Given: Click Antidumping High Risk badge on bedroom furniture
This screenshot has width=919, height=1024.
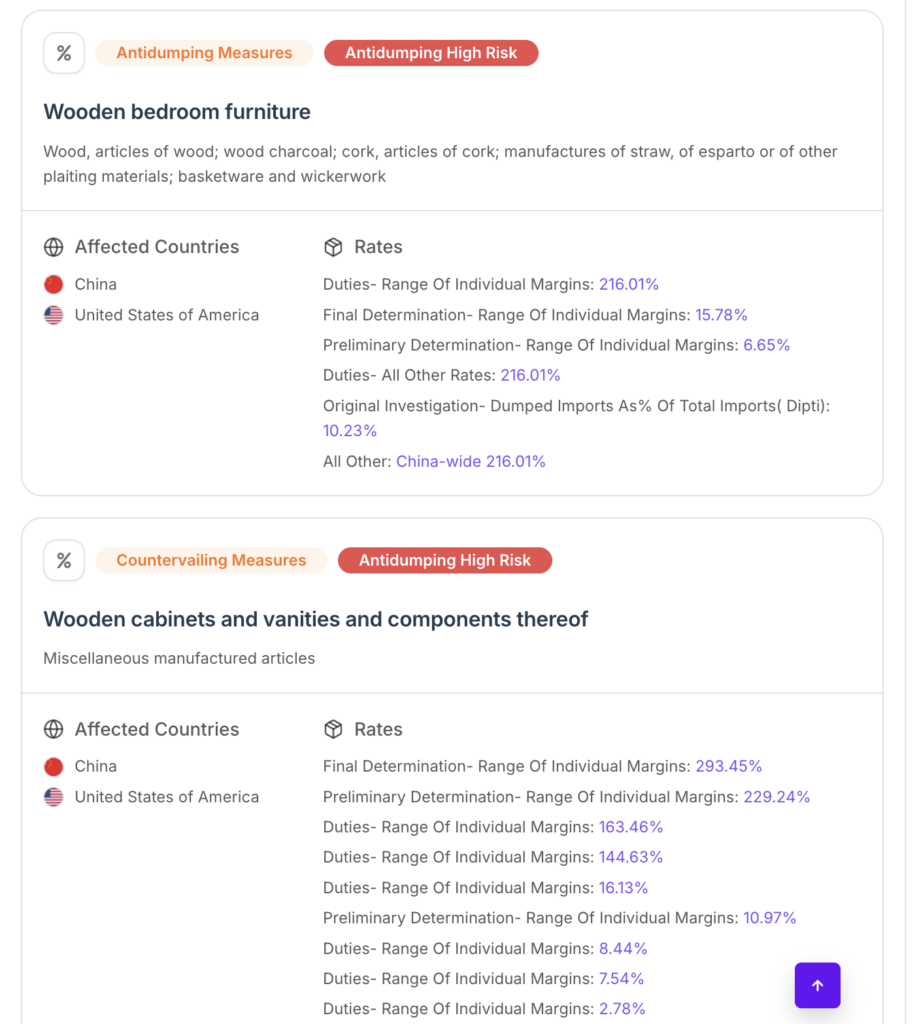Looking at the screenshot, I should (x=431, y=53).
